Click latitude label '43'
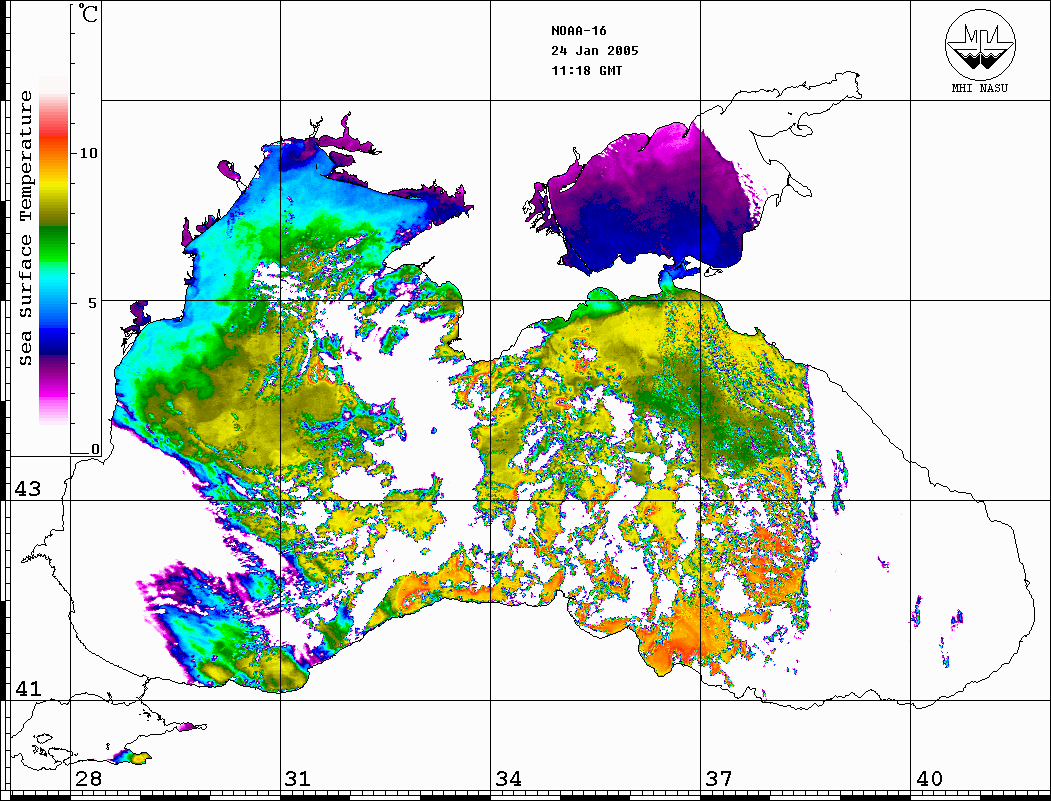This screenshot has width=1051, height=801. point(27,489)
